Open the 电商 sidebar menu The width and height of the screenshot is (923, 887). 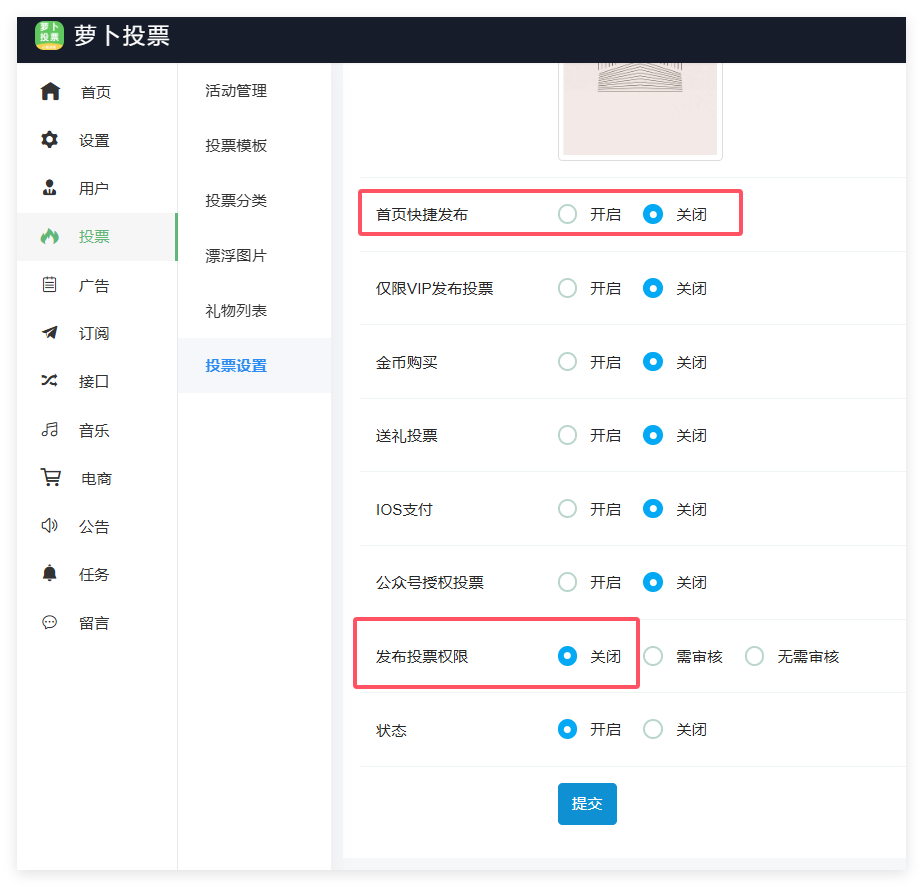[97, 478]
